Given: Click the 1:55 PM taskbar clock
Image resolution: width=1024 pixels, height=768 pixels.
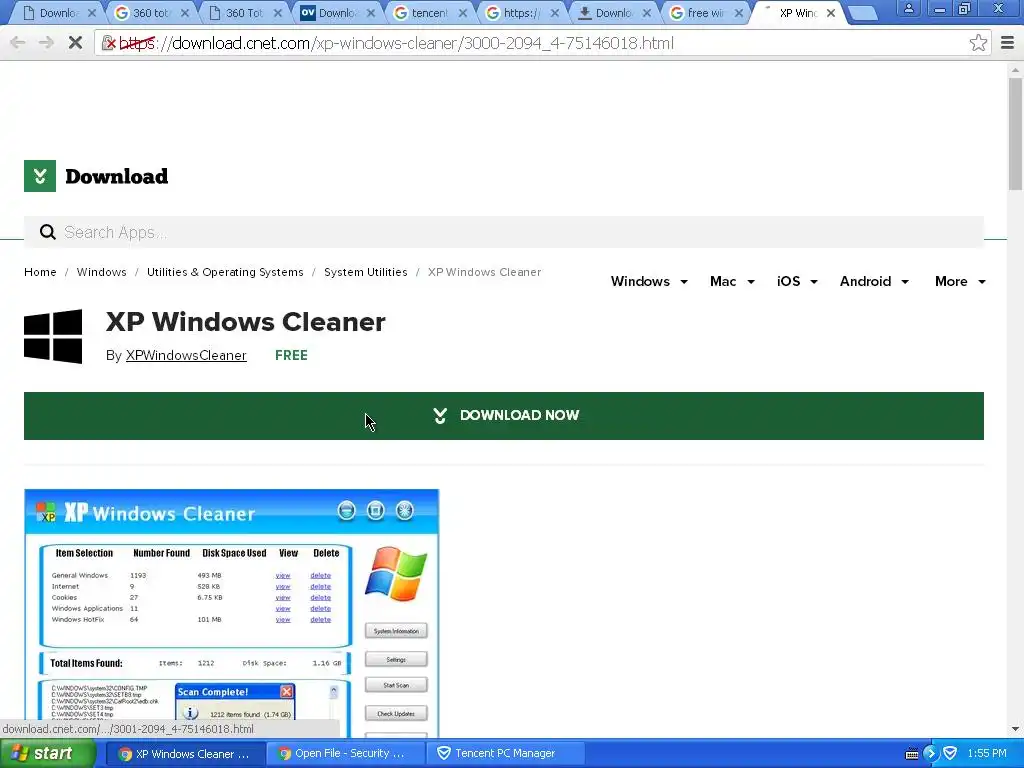Looking at the screenshot, I should coord(987,754).
